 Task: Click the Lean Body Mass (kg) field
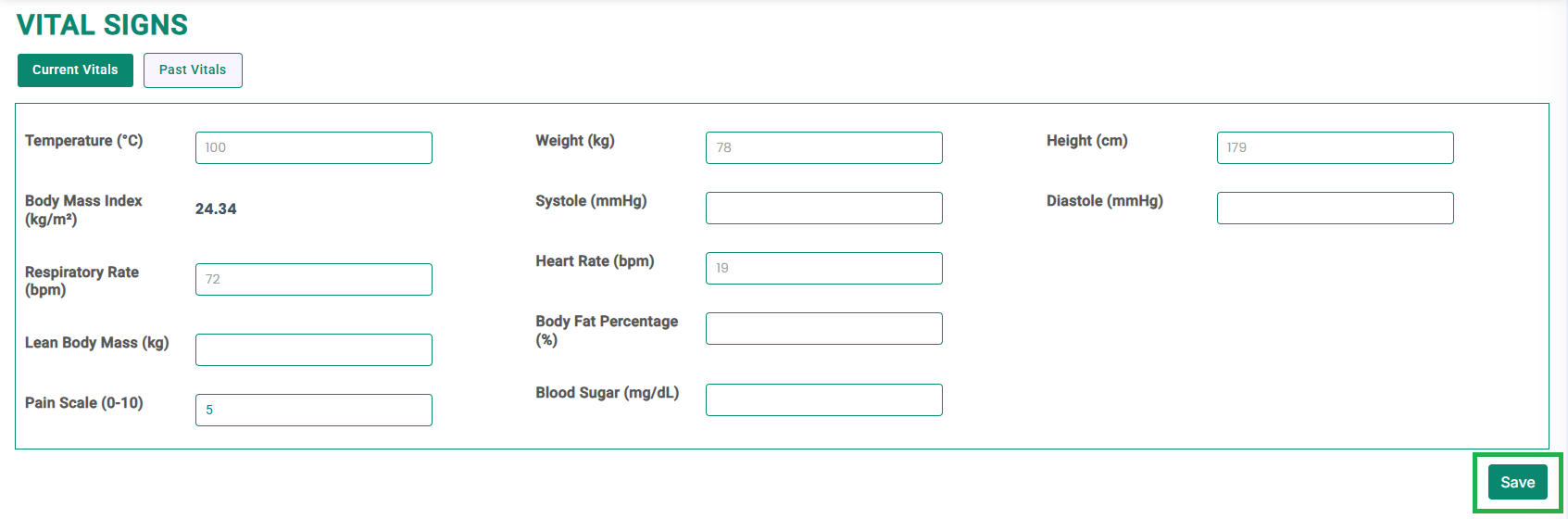[x=314, y=349]
